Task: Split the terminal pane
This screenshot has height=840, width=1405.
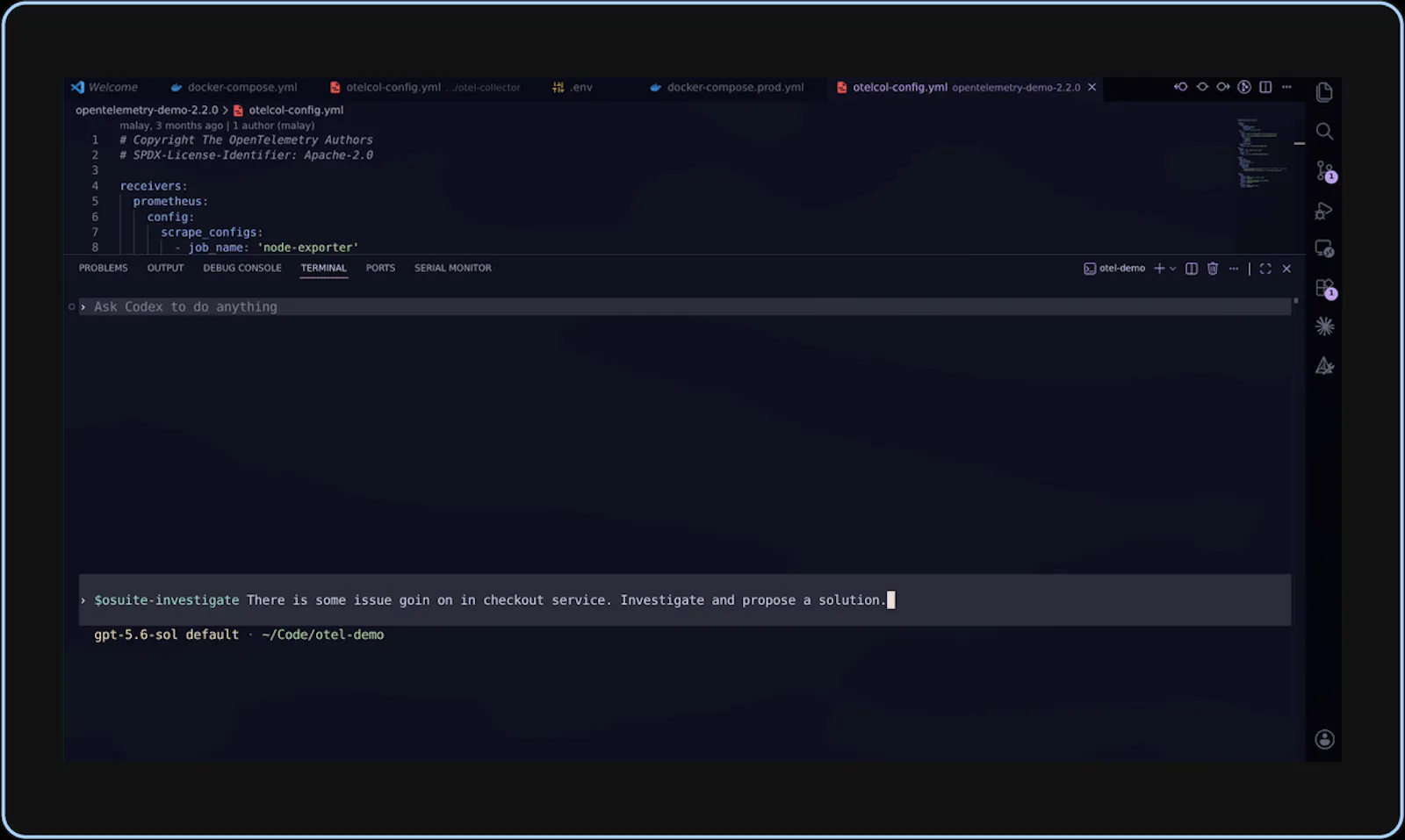Action: 1192,269
